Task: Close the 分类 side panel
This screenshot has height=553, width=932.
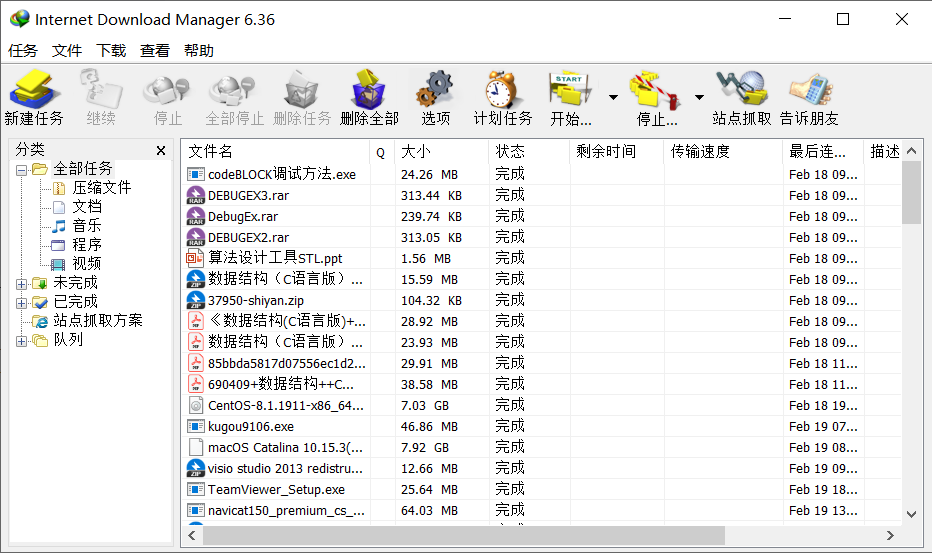Action: [161, 151]
